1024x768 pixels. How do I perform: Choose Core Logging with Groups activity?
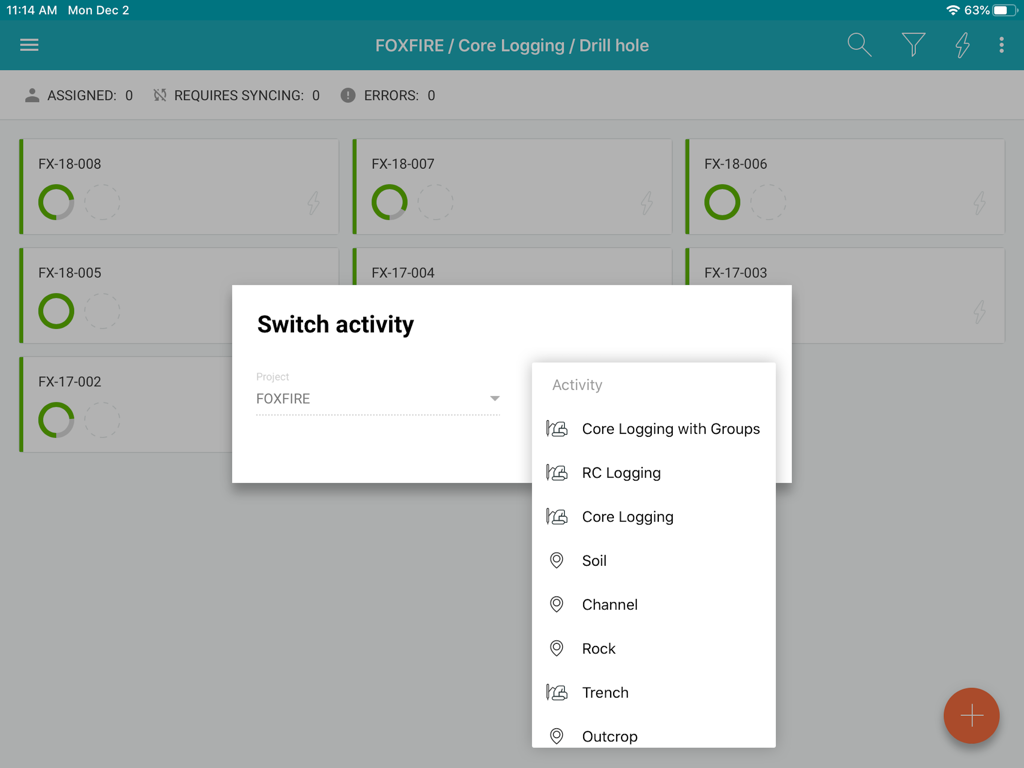(670, 428)
